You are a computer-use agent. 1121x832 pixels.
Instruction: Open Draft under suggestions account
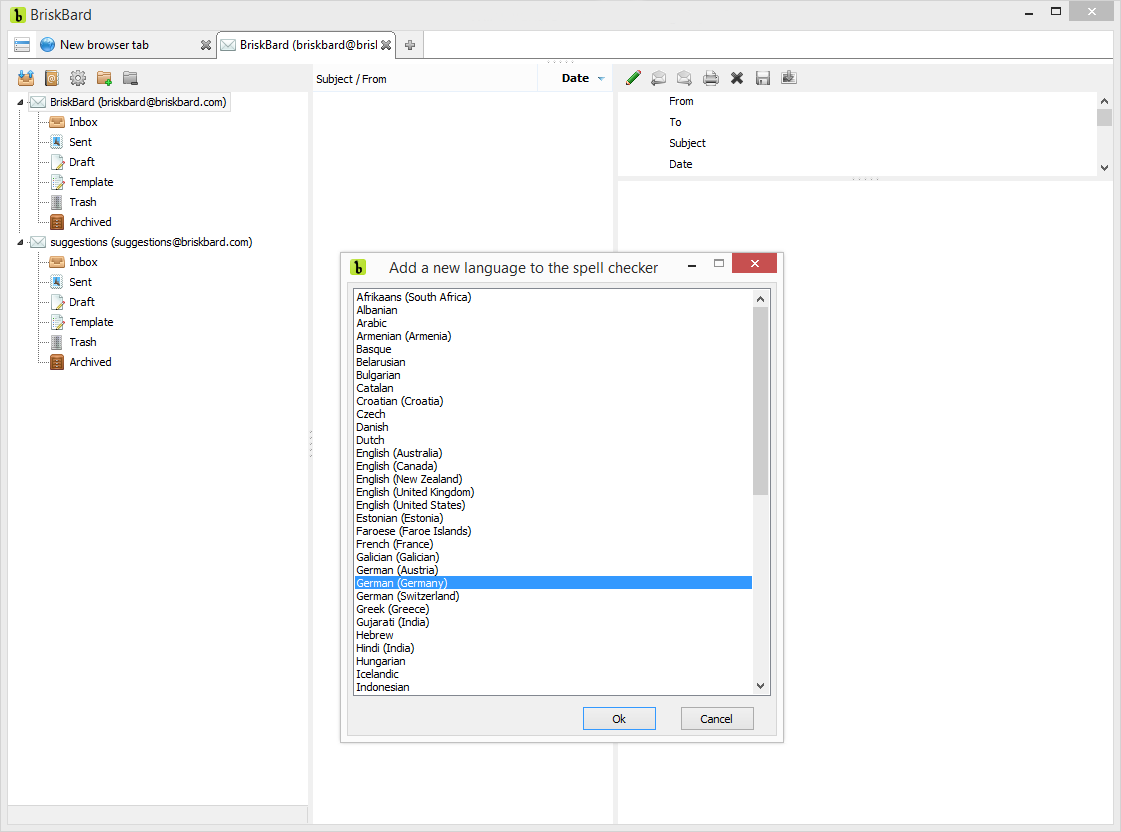click(82, 302)
